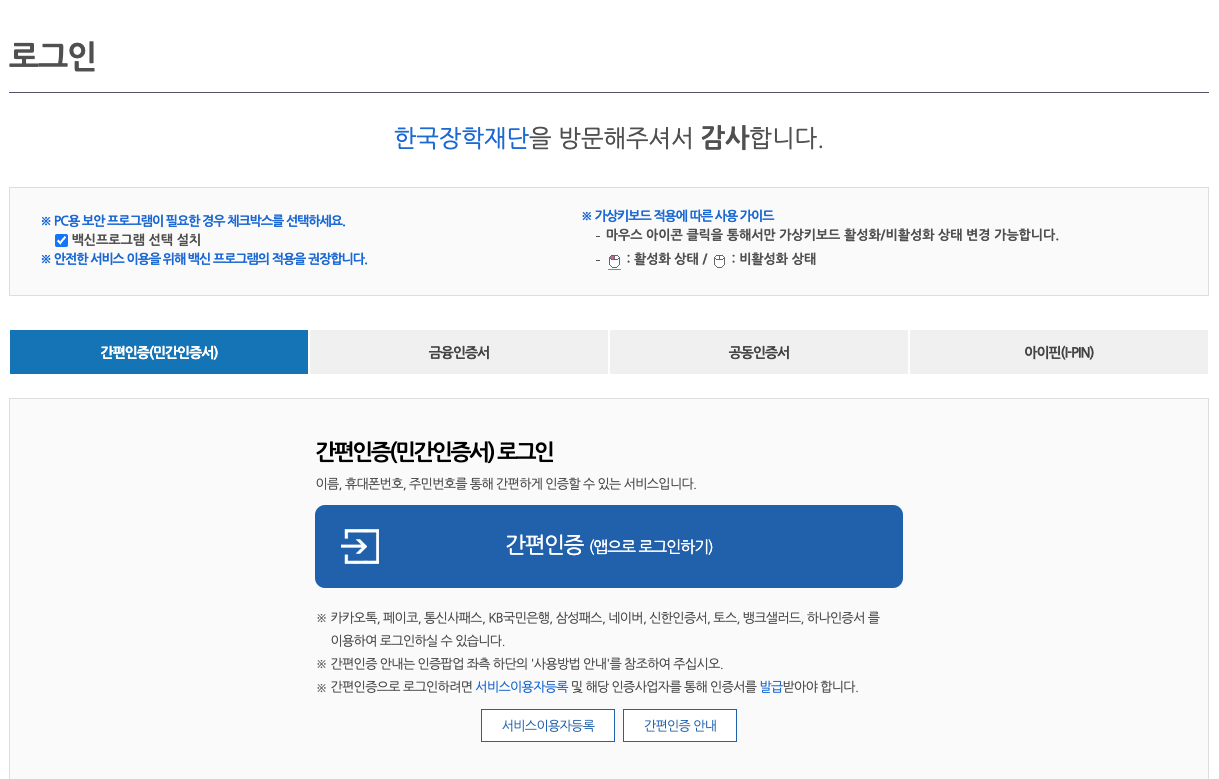This screenshot has width=1219, height=779.
Task: Click the deactivated-state virtual keyboard mouse icon
Action: coord(719,261)
